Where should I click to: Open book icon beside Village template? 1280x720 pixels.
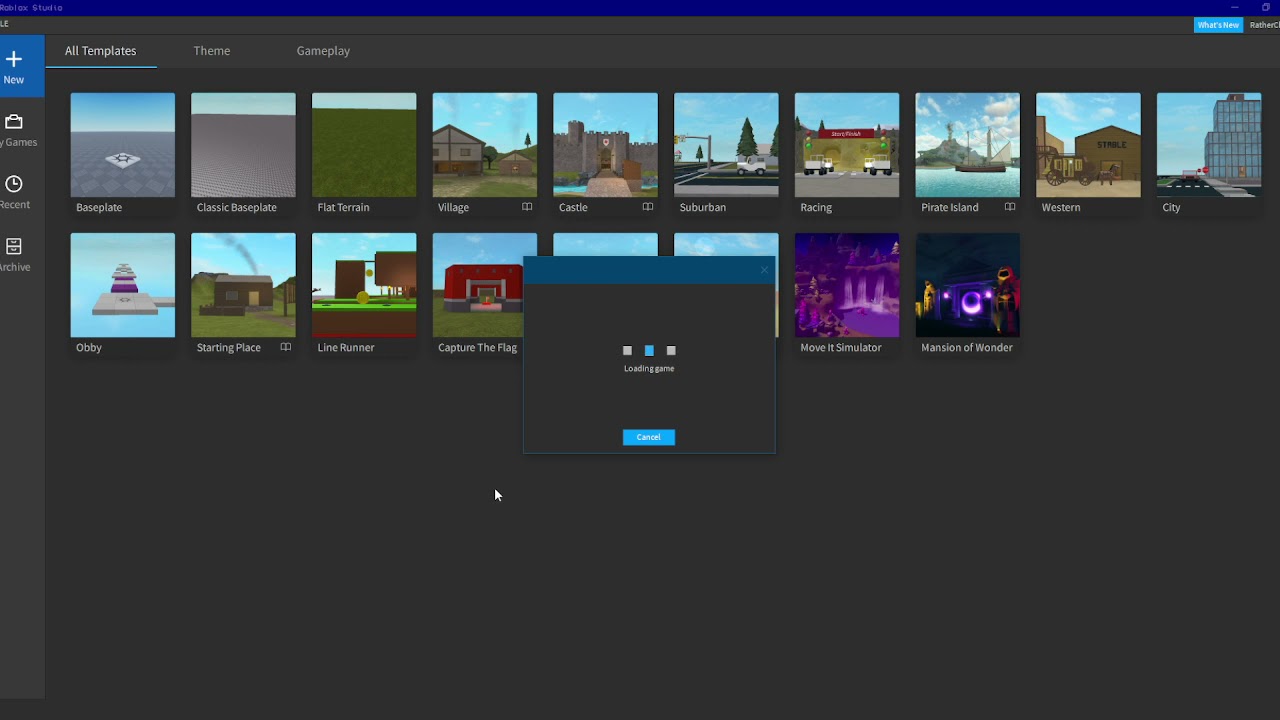527,207
